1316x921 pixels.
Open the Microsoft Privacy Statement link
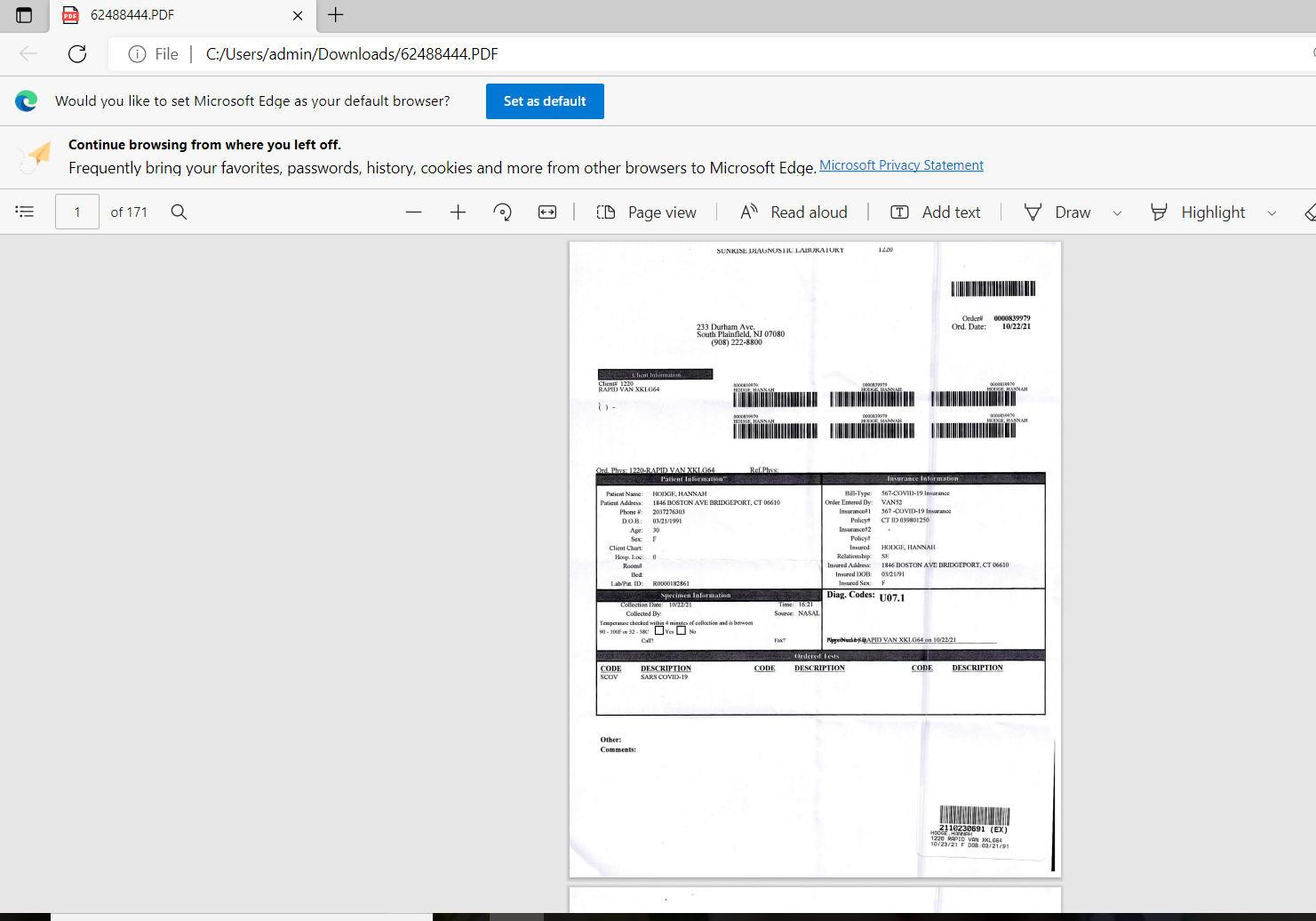click(x=901, y=165)
